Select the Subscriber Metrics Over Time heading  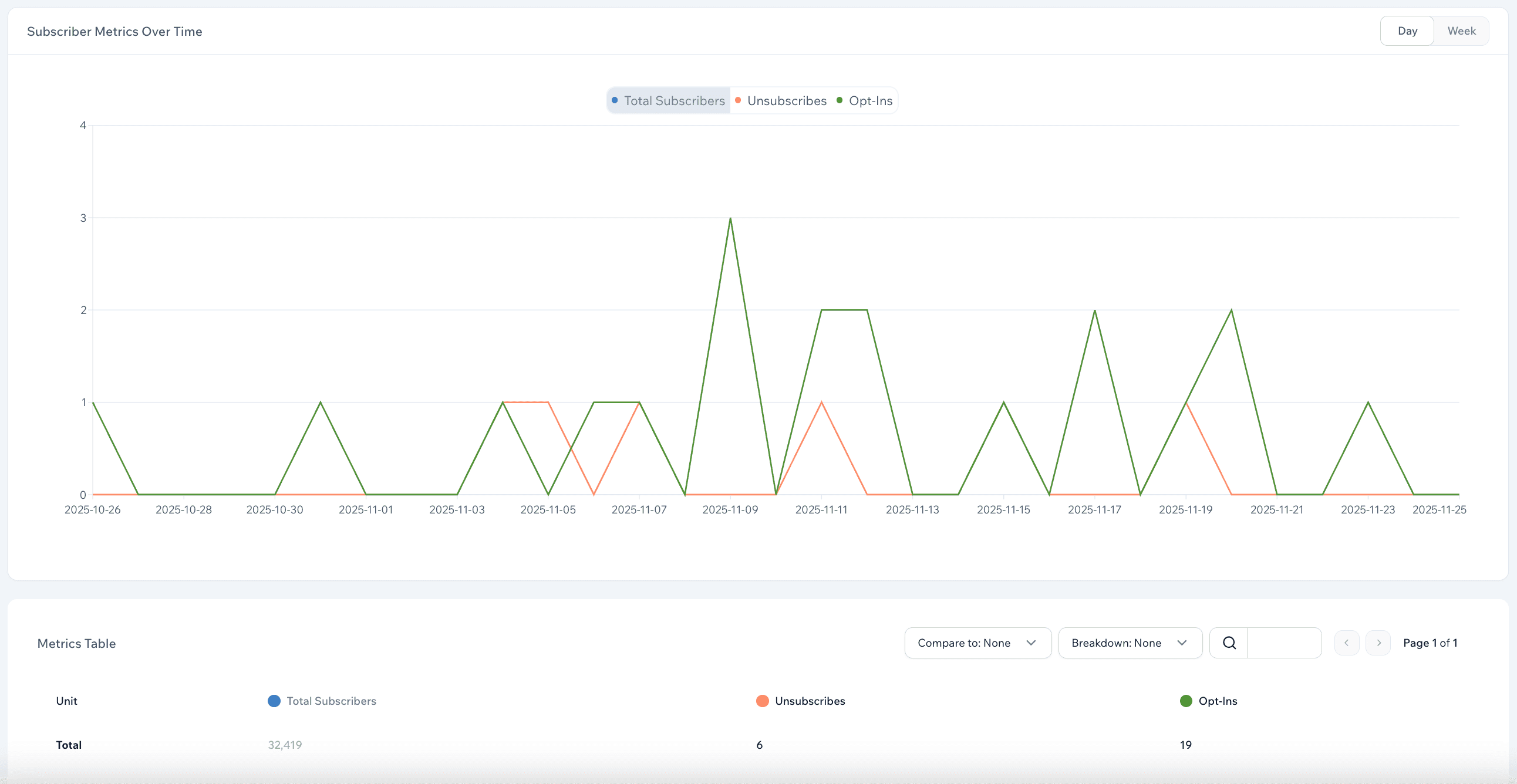point(114,31)
